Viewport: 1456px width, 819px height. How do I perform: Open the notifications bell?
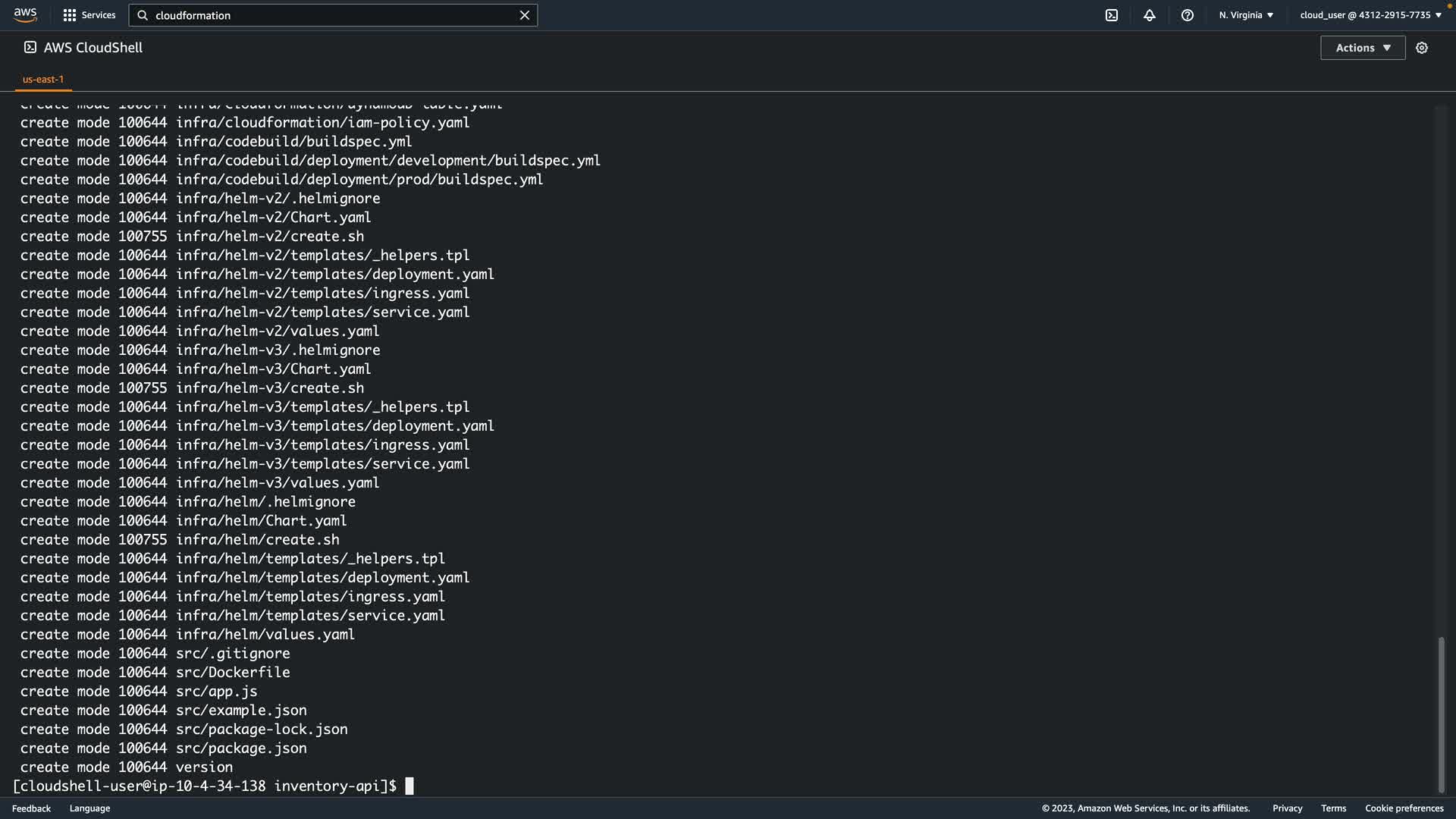click(1150, 15)
